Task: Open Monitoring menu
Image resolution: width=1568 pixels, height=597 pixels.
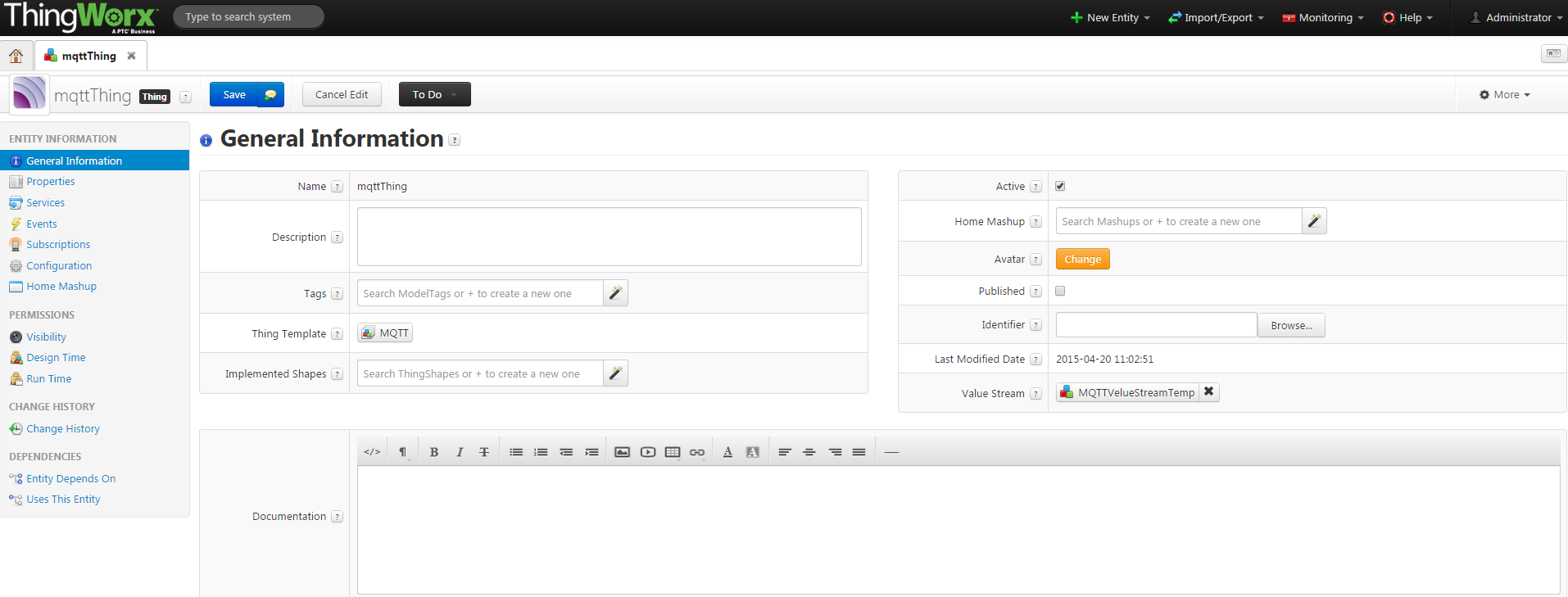Action: 1323,17
